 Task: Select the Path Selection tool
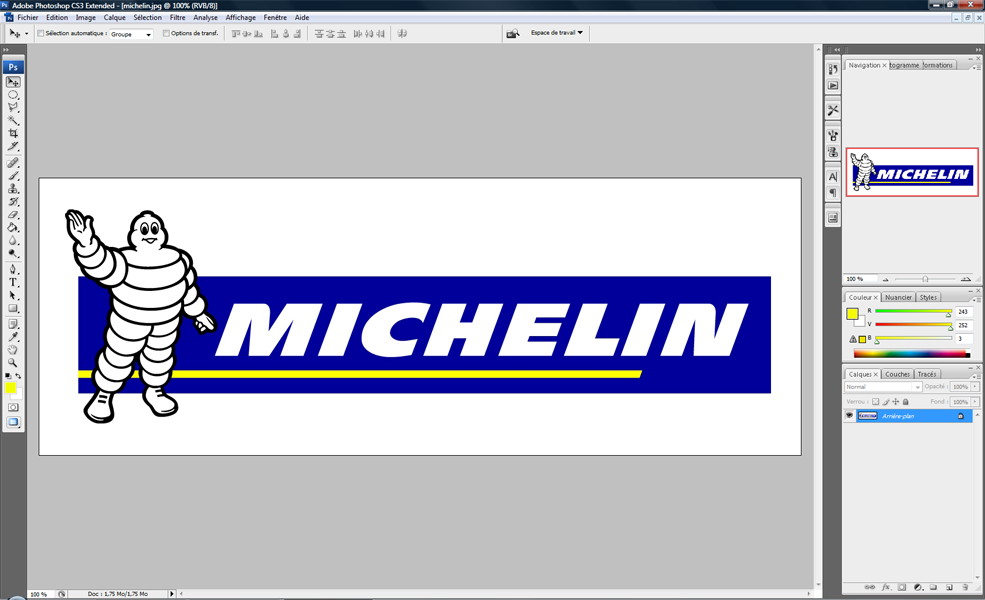click(13, 295)
